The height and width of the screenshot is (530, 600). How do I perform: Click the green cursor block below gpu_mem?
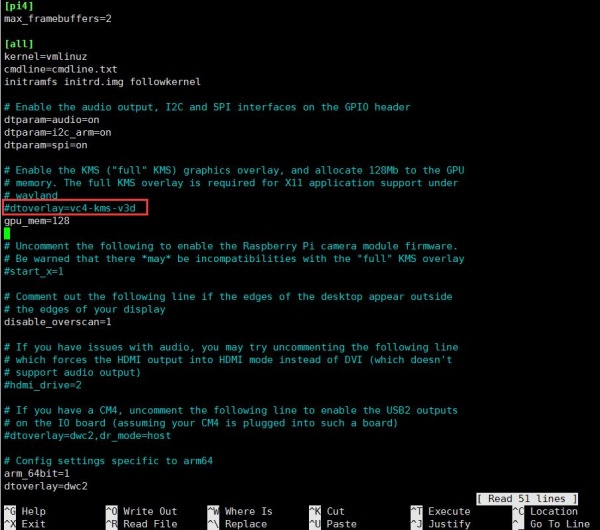(x=7, y=233)
